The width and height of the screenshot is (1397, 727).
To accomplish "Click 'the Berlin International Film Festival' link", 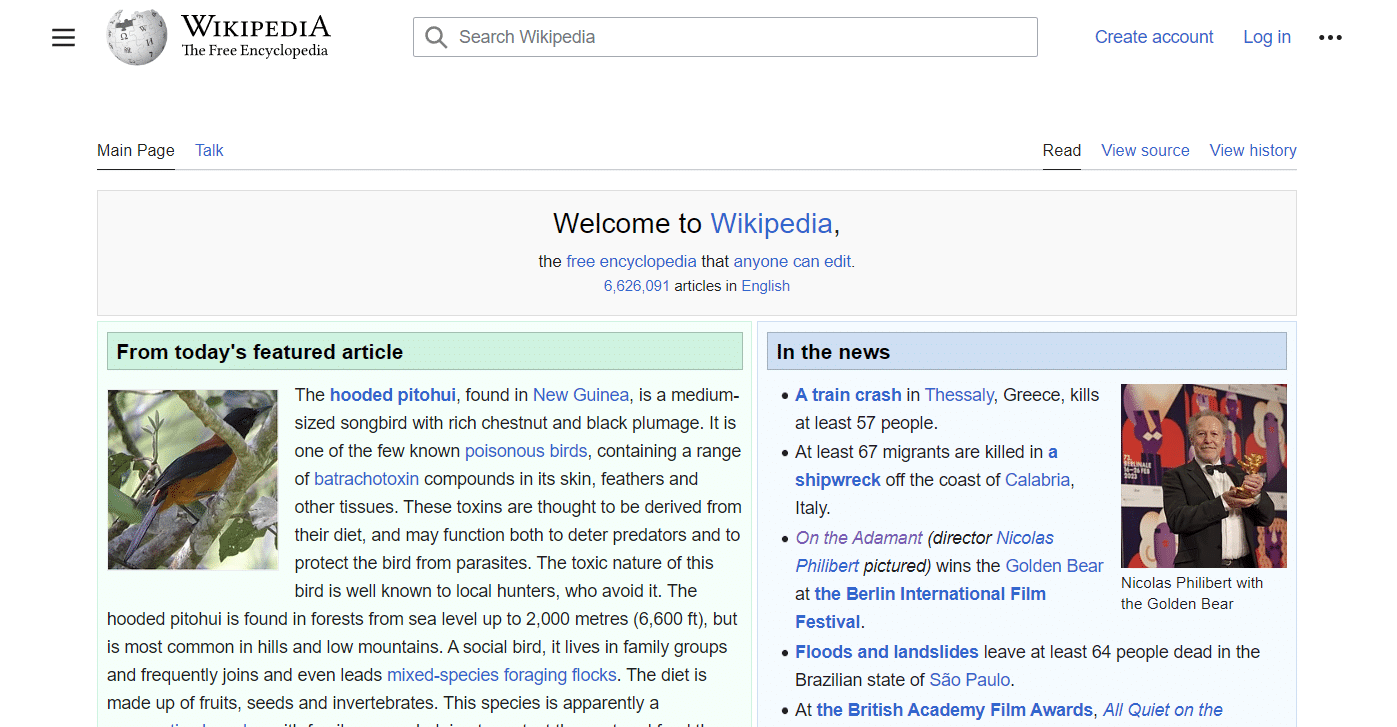I will click(920, 608).
